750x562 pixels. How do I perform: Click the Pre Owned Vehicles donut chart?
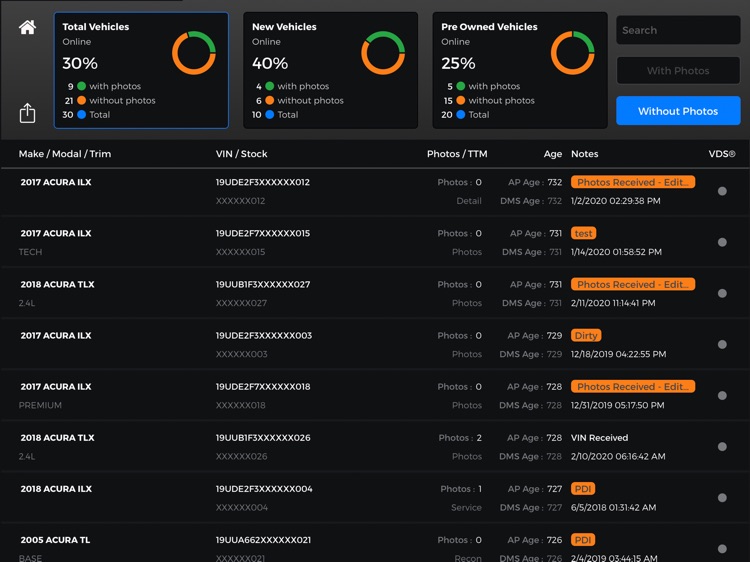point(573,53)
